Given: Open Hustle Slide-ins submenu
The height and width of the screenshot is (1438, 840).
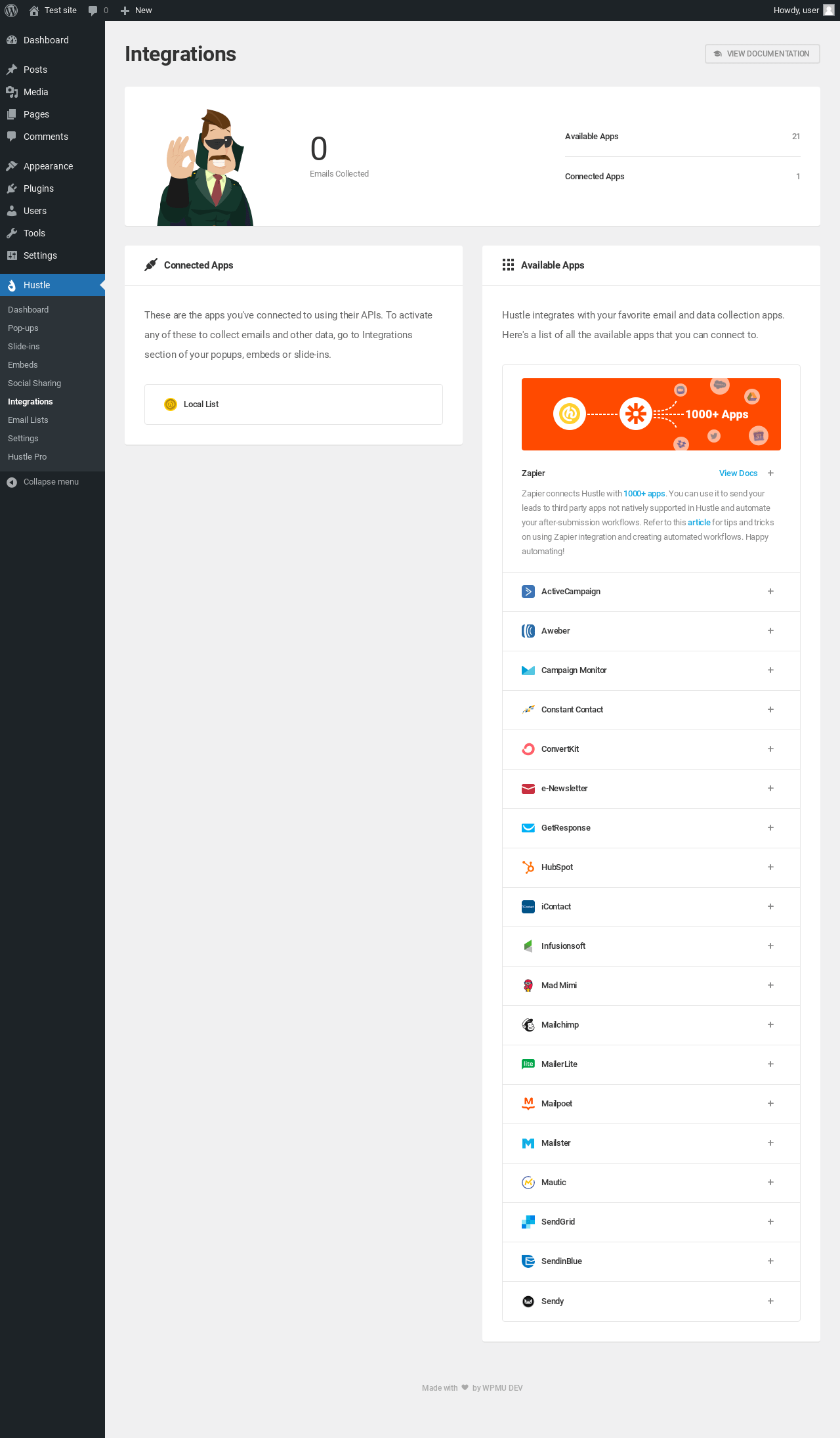Looking at the screenshot, I should click(x=52, y=347).
